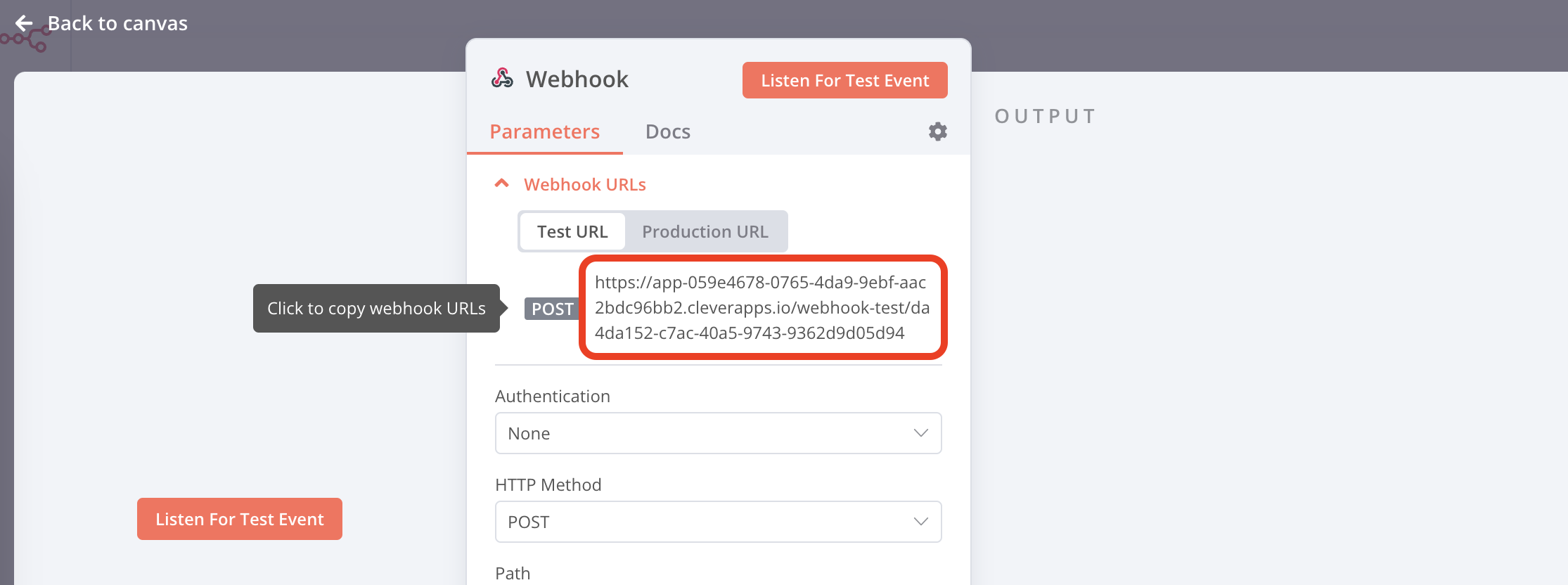The height and width of the screenshot is (585, 1568).
Task: Go back via Back to canvas text
Action: pos(117,24)
